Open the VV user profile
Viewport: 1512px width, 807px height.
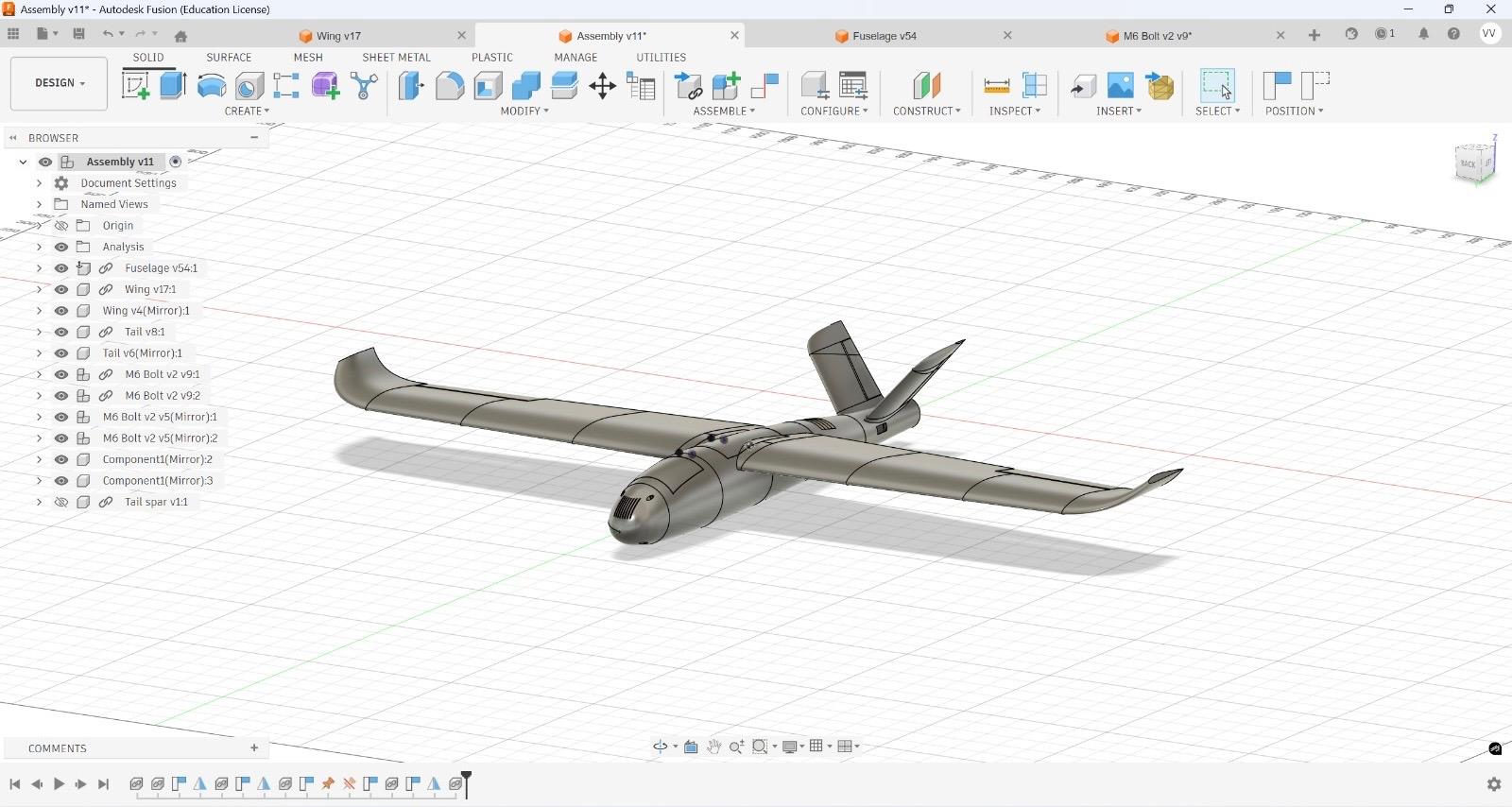(1489, 33)
